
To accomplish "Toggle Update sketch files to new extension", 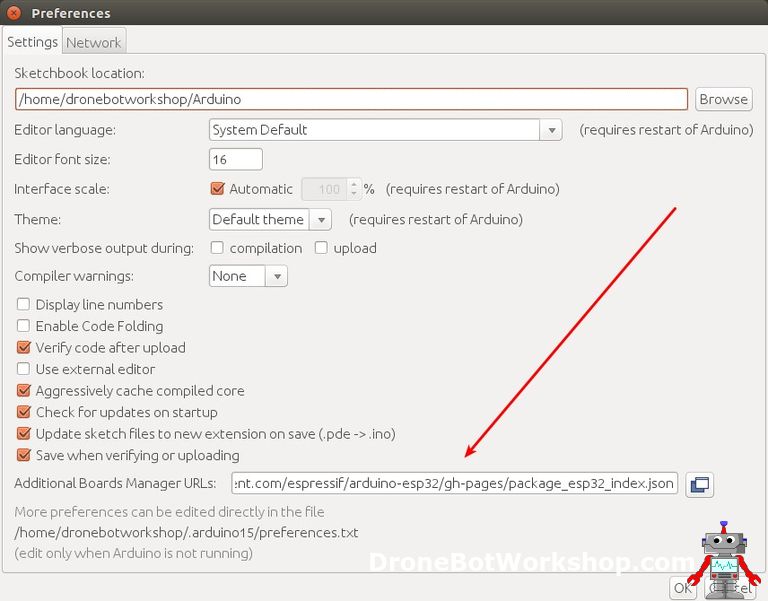I will click(24, 433).
